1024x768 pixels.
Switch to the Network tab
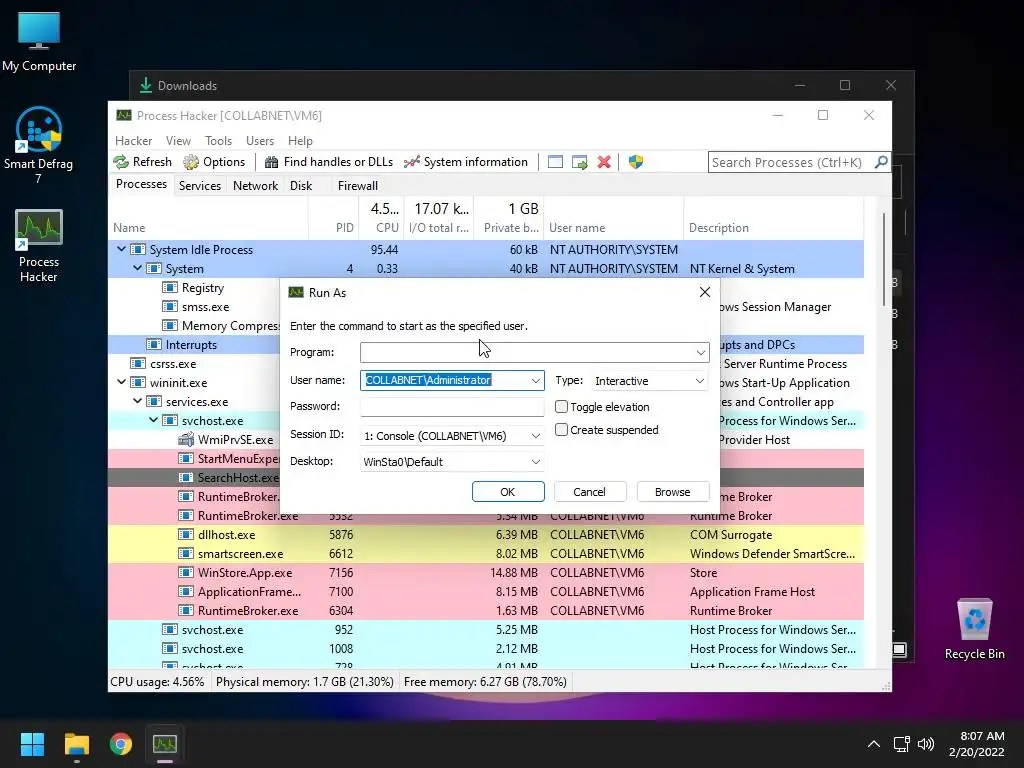point(255,185)
